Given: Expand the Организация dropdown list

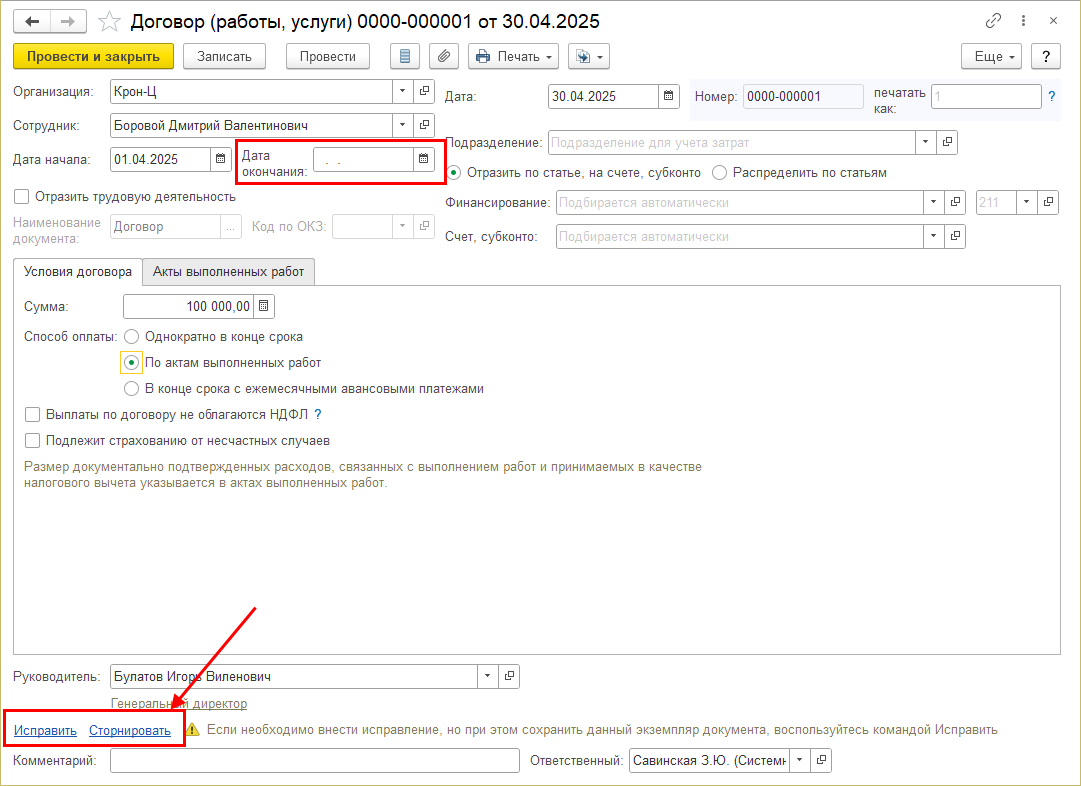Looking at the screenshot, I should click(402, 91).
